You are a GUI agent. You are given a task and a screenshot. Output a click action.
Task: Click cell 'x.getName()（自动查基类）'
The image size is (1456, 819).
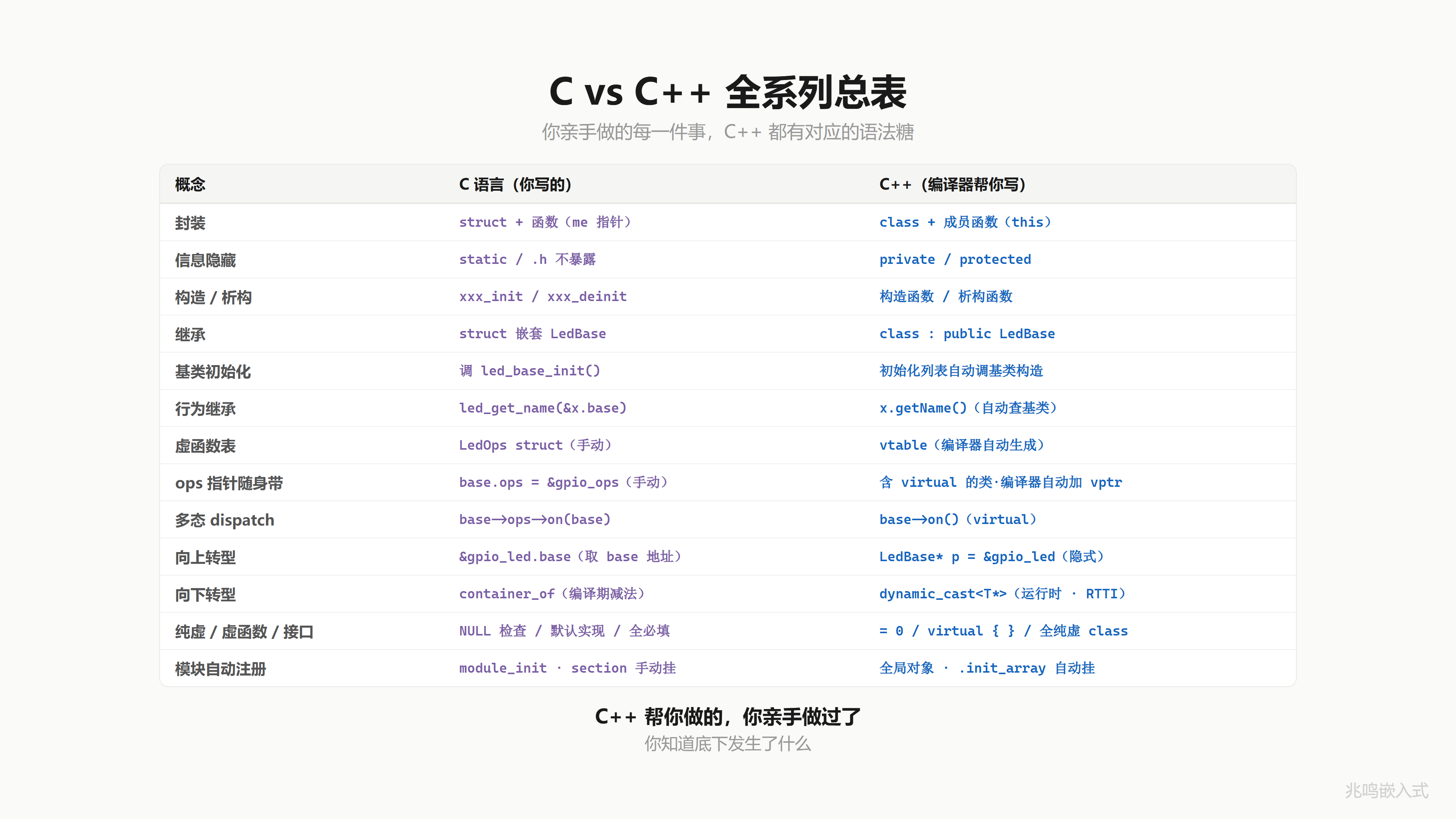click(x=968, y=408)
